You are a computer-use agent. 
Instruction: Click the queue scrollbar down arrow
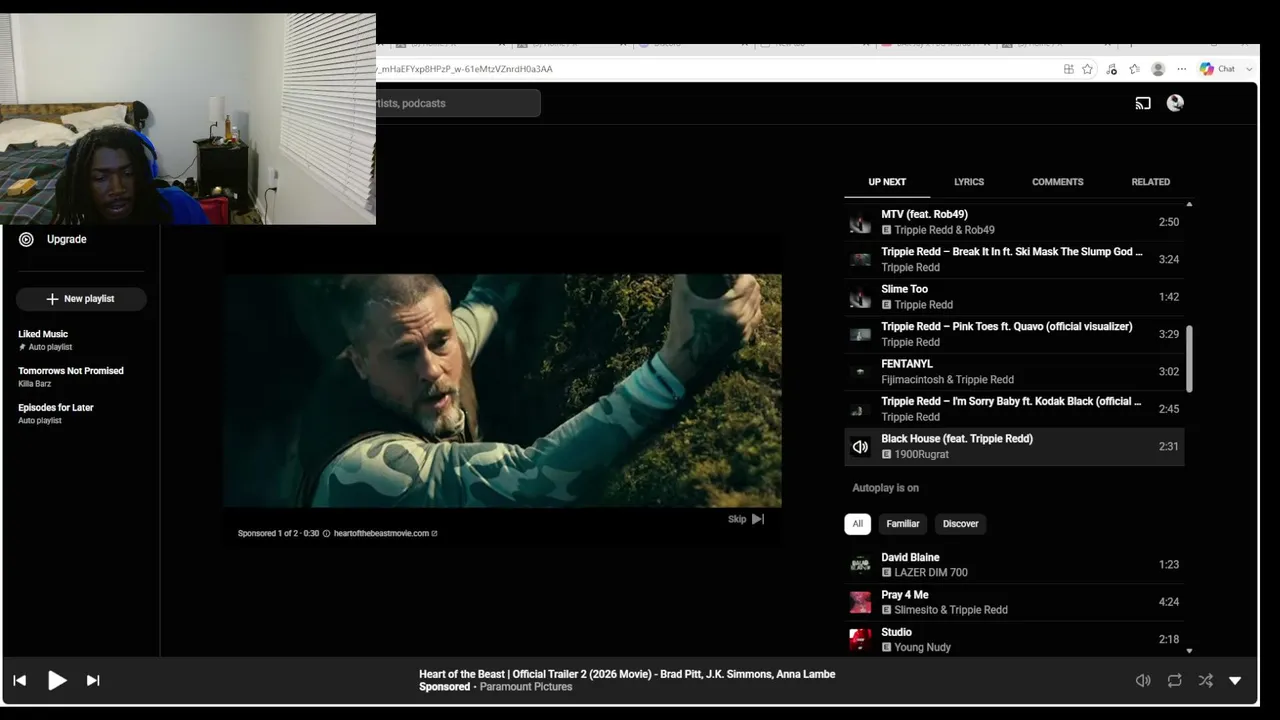1189,651
